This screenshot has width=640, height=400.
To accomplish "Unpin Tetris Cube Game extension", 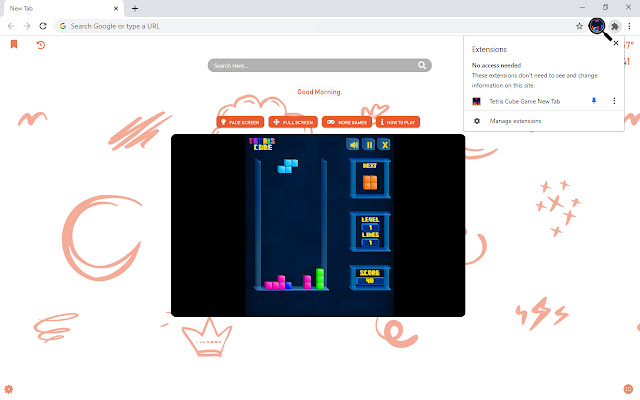I will (x=594, y=101).
